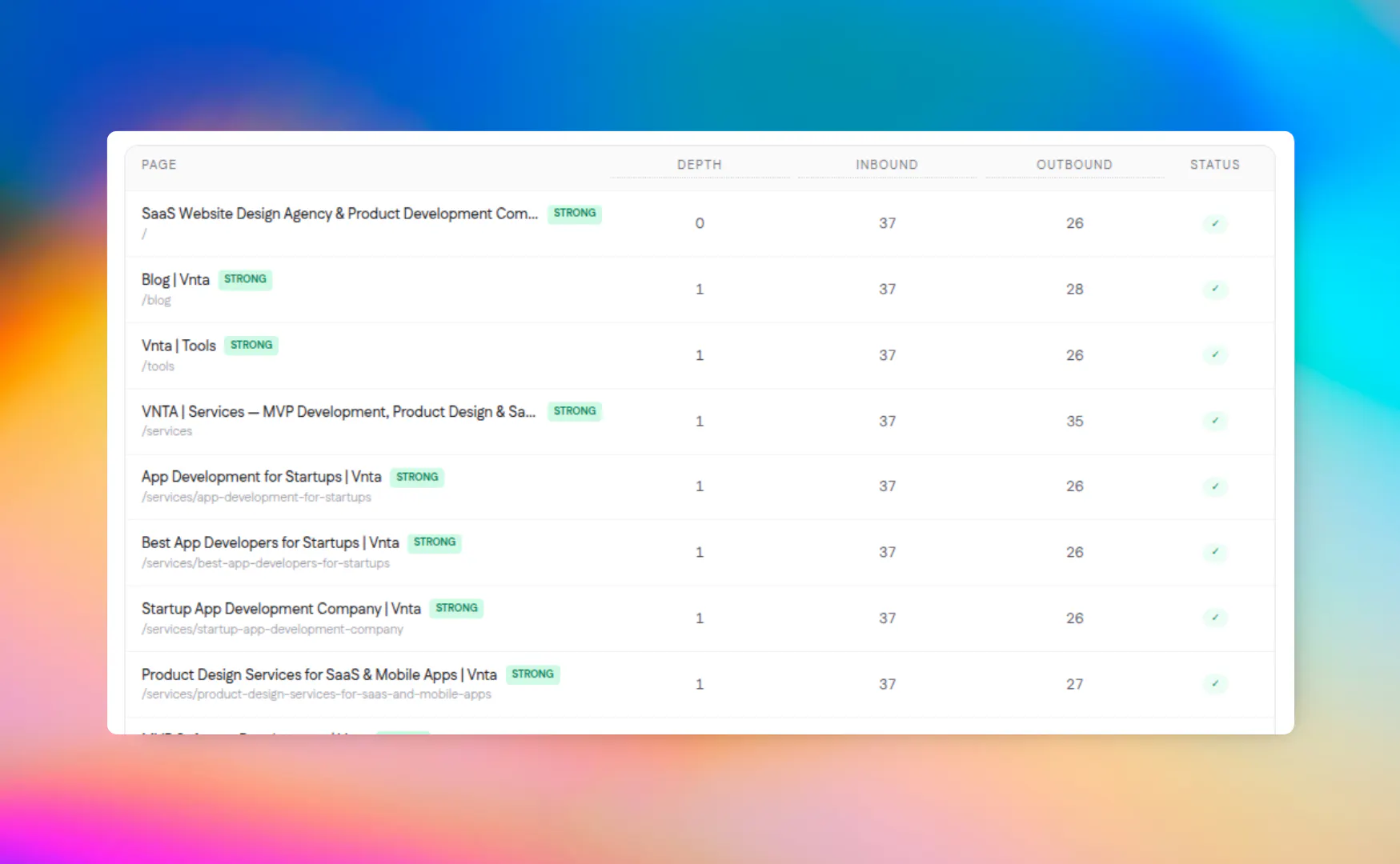Open the SaaS Website Design Agency page title
Viewport: 1400px width, 864px height.
tap(339, 214)
